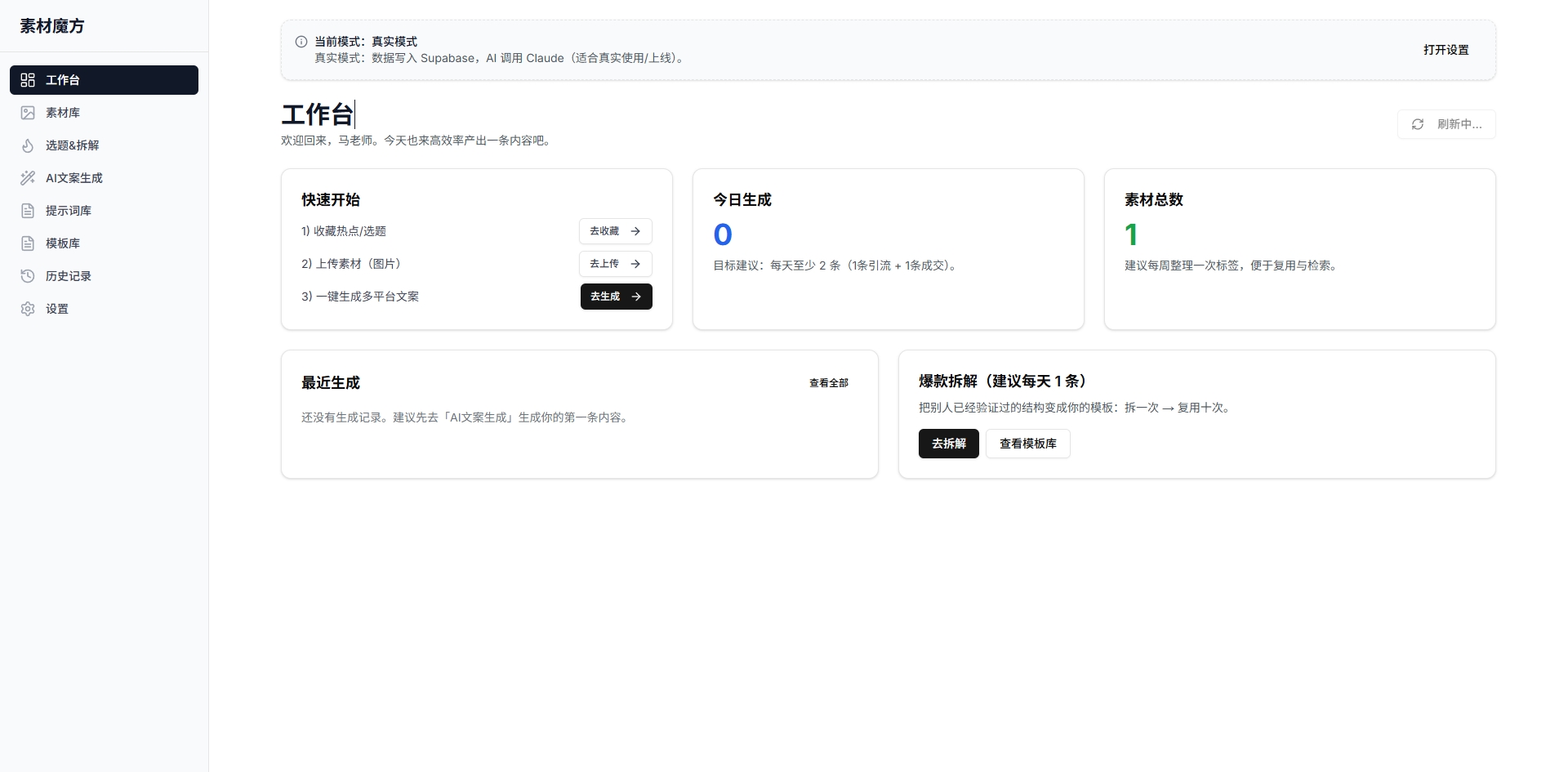Viewport: 1568px width, 772px height.
Task: Open 查看全部 in 最近生成 card
Action: pos(829,382)
